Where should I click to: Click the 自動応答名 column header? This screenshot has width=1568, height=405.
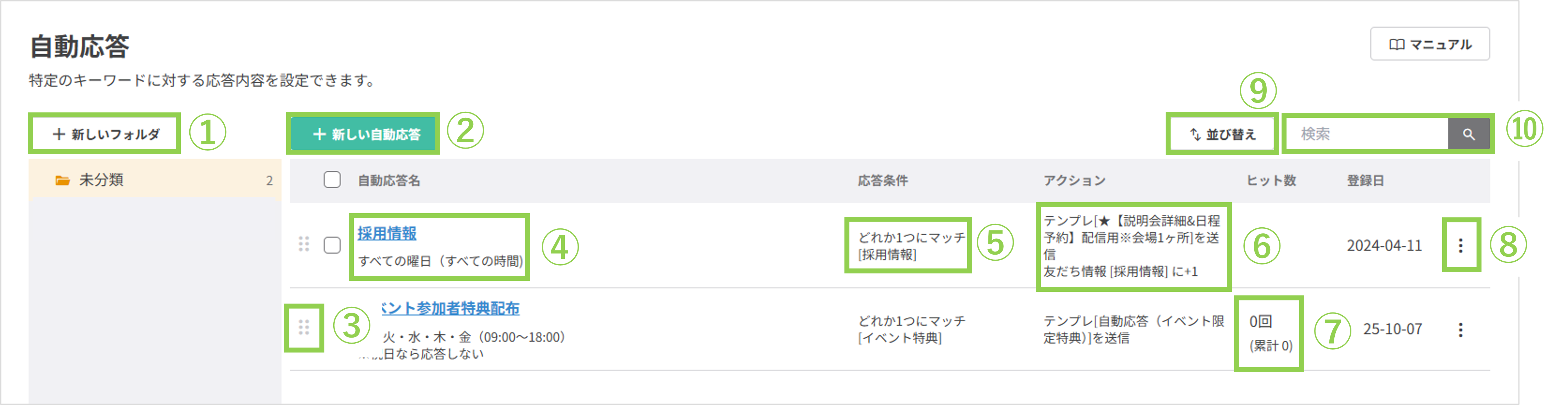pyautogui.click(x=388, y=181)
